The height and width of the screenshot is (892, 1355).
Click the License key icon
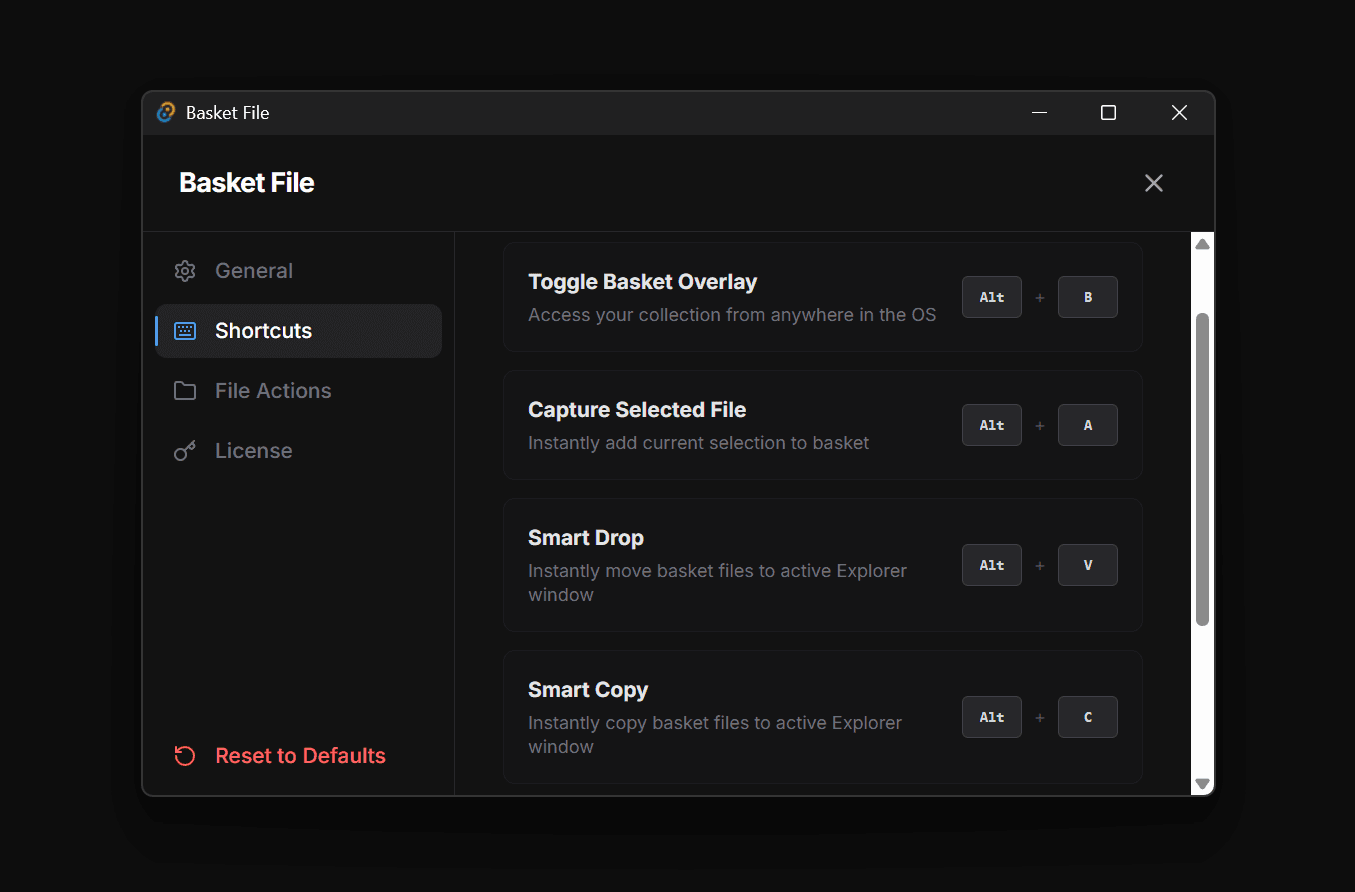(x=185, y=451)
